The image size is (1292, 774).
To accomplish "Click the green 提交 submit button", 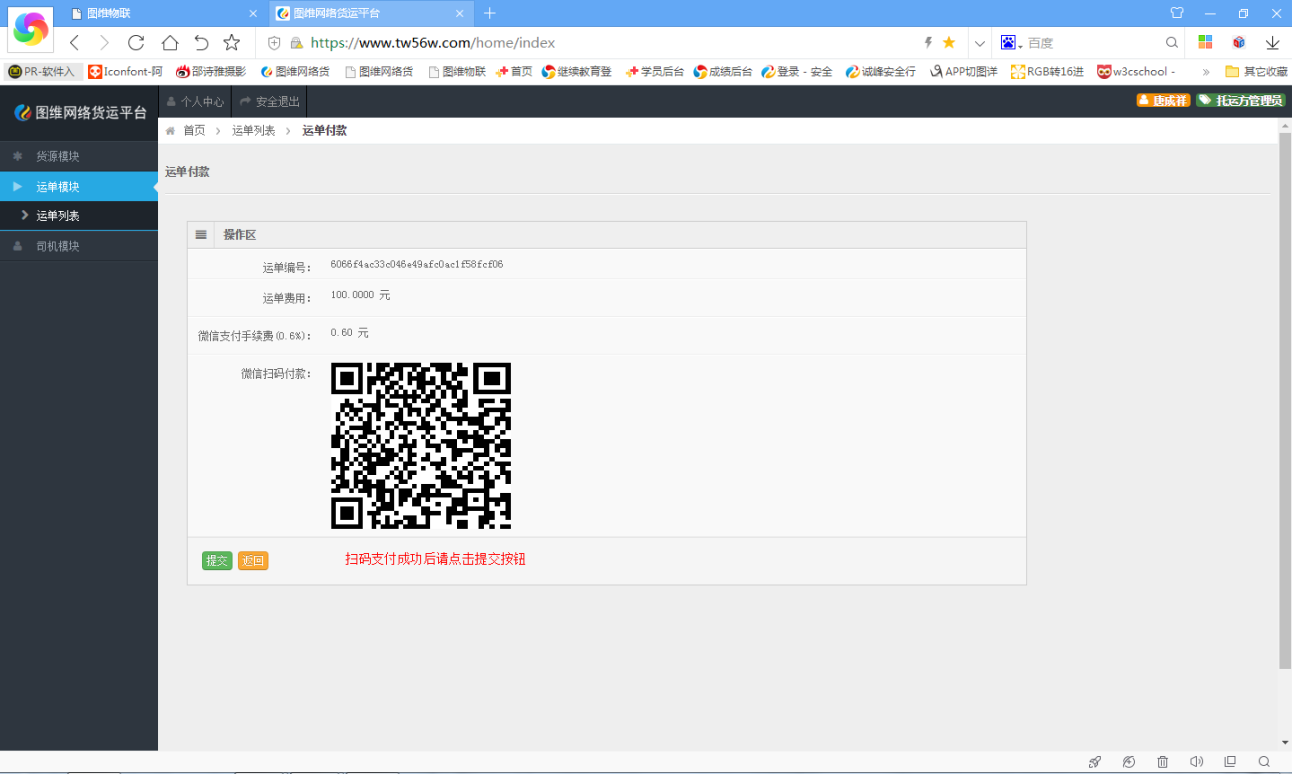I will 217,561.
